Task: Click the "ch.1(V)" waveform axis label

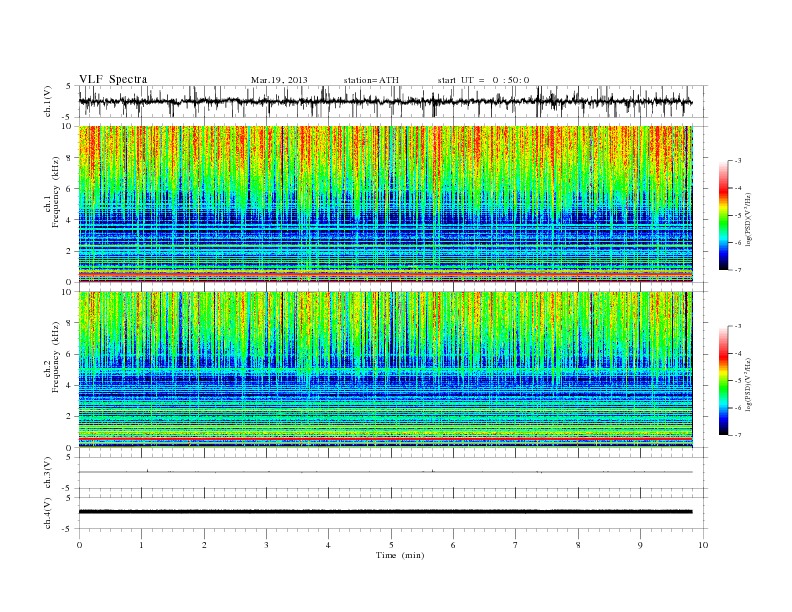Action: tap(48, 101)
